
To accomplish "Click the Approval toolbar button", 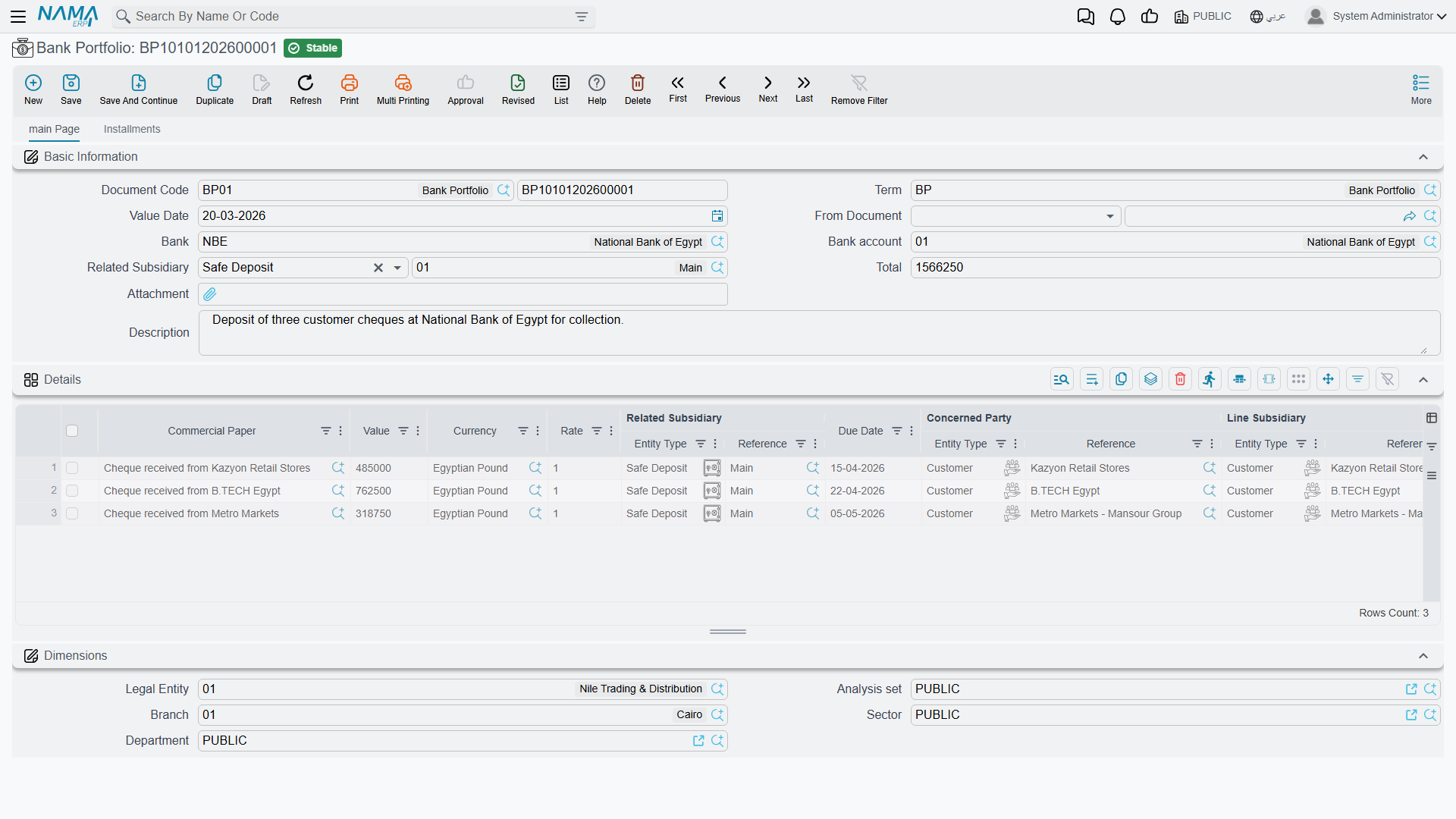I will [x=466, y=89].
